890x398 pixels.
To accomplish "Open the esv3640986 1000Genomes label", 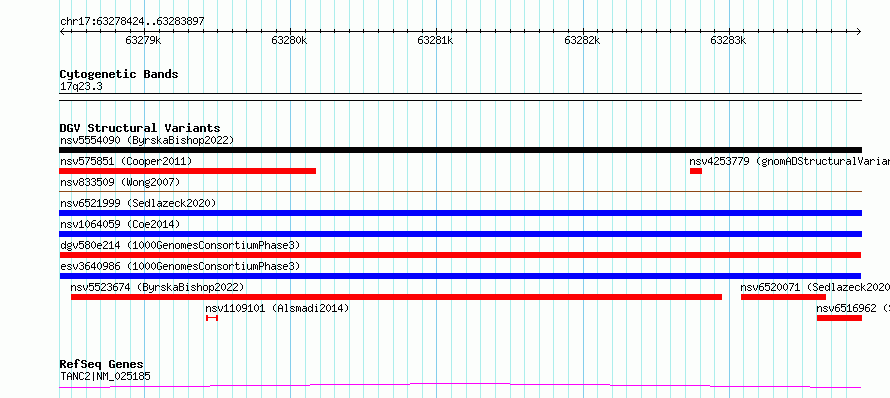I will click(x=180, y=266).
